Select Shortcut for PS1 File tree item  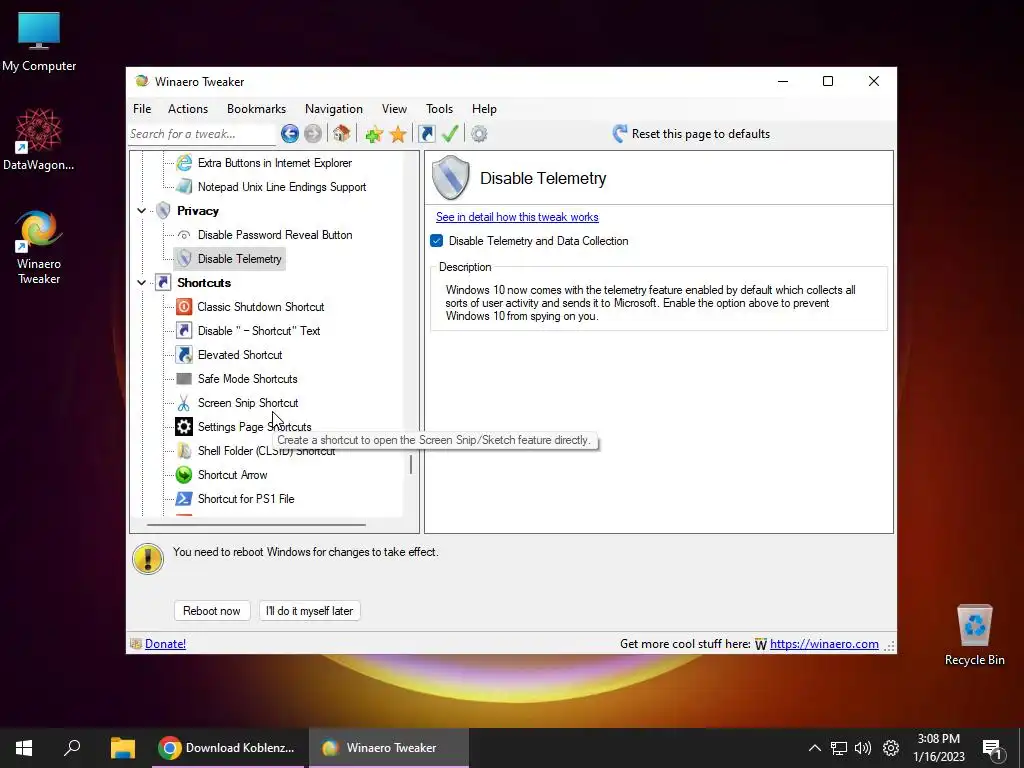(246, 499)
